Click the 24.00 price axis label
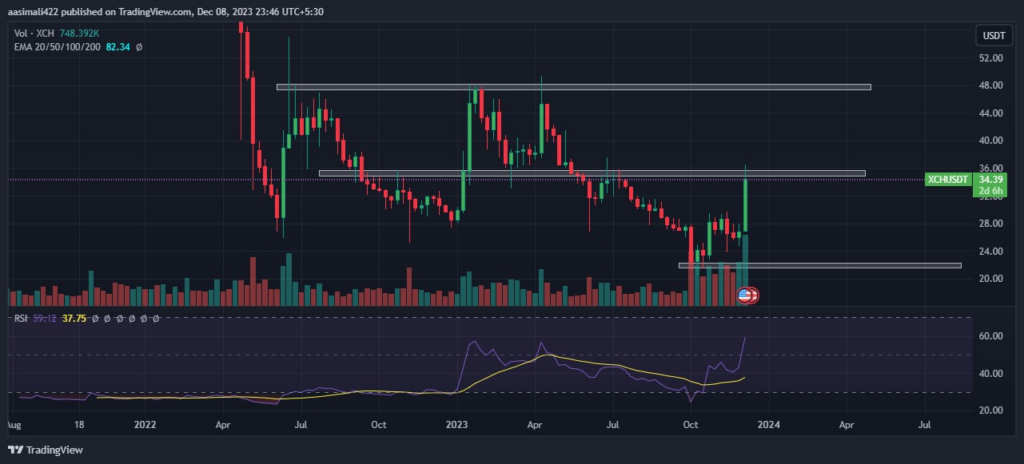Image resolution: width=1024 pixels, height=464 pixels. click(x=990, y=251)
